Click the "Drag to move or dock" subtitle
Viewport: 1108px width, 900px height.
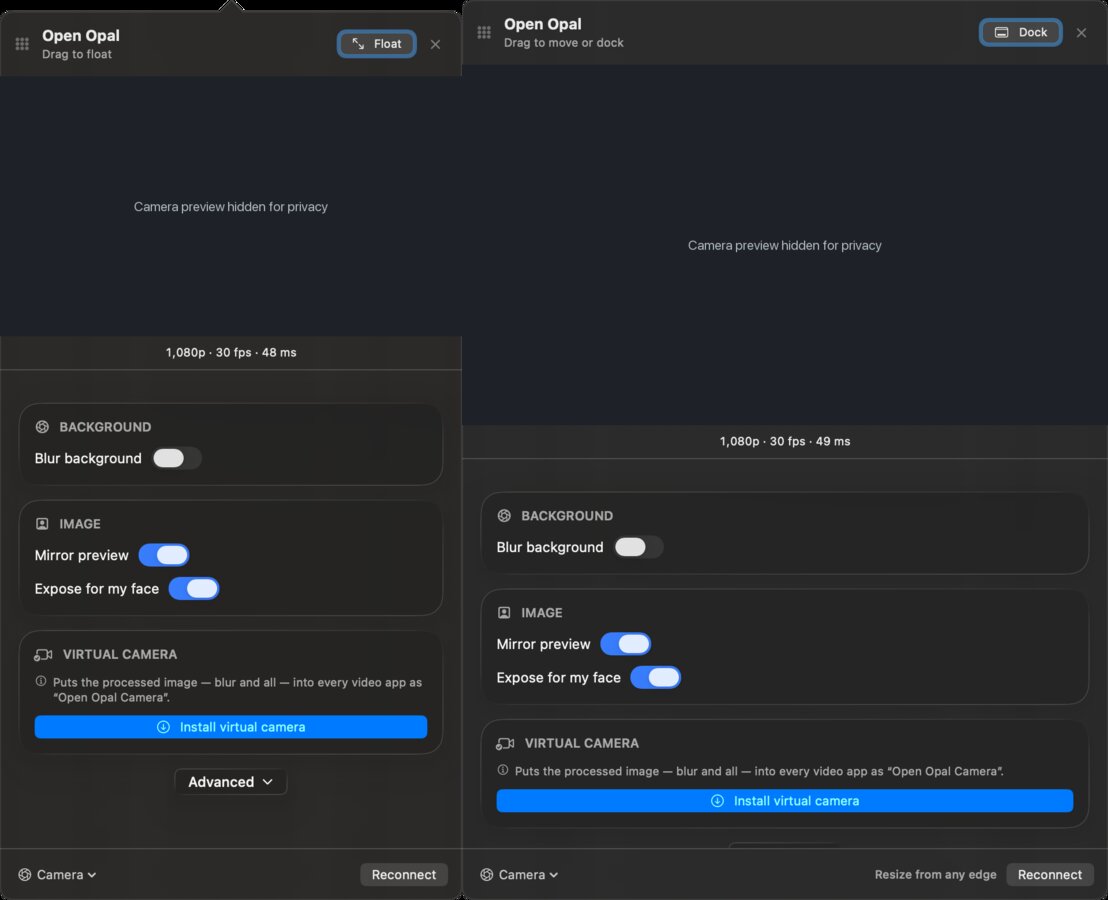(564, 43)
